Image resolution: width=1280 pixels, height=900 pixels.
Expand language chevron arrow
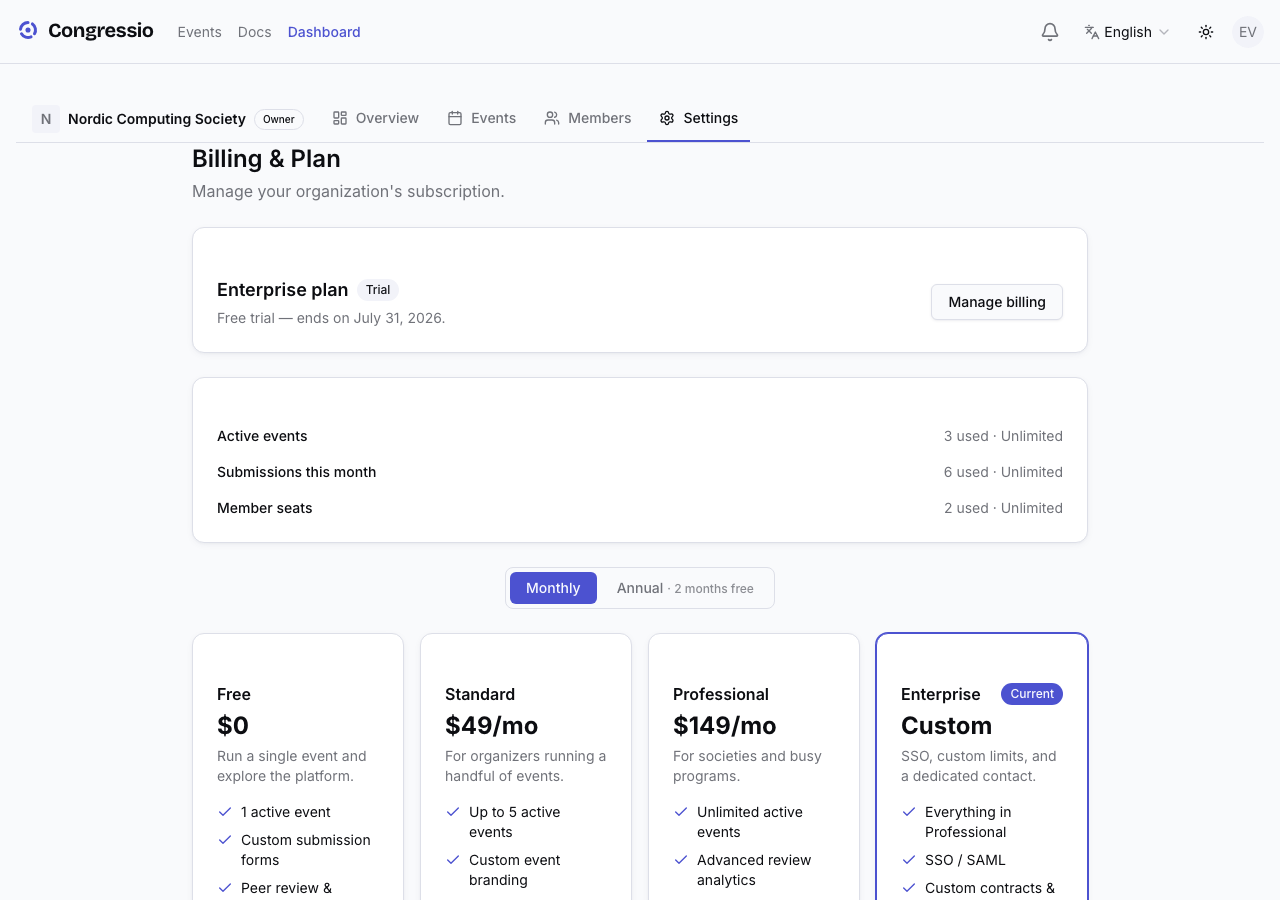1164,32
